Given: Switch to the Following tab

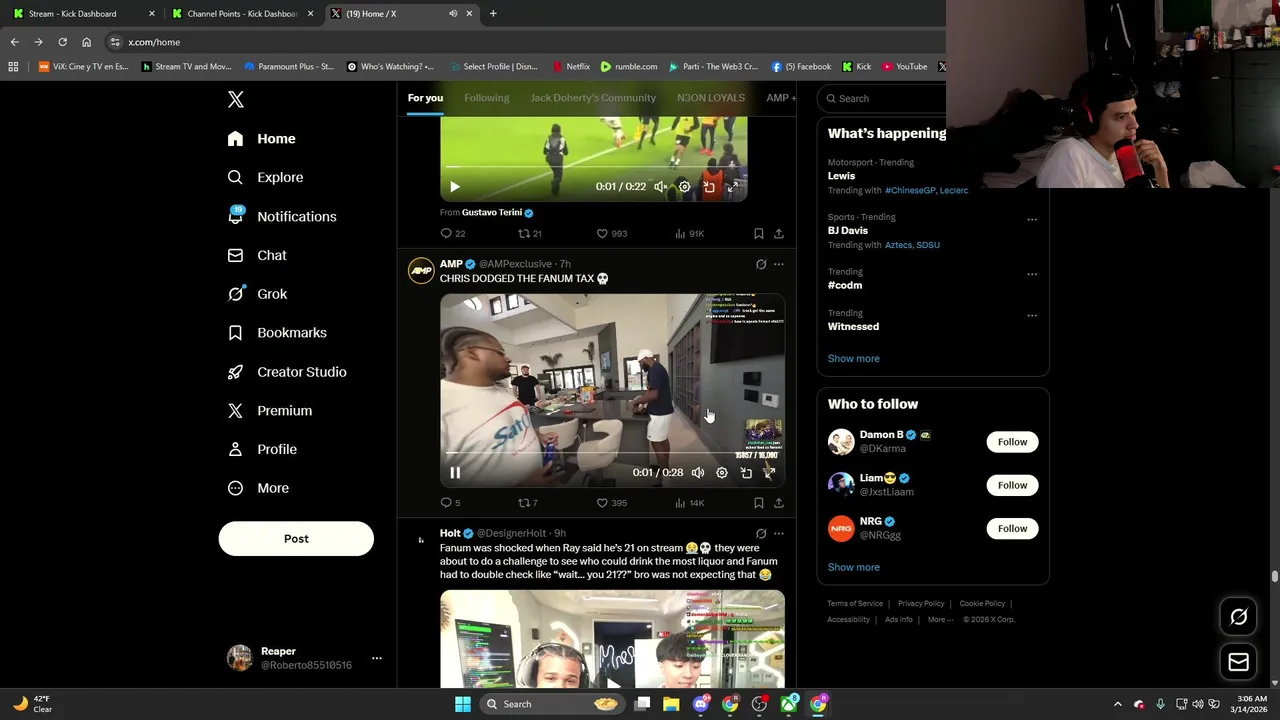Looking at the screenshot, I should (487, 98).
